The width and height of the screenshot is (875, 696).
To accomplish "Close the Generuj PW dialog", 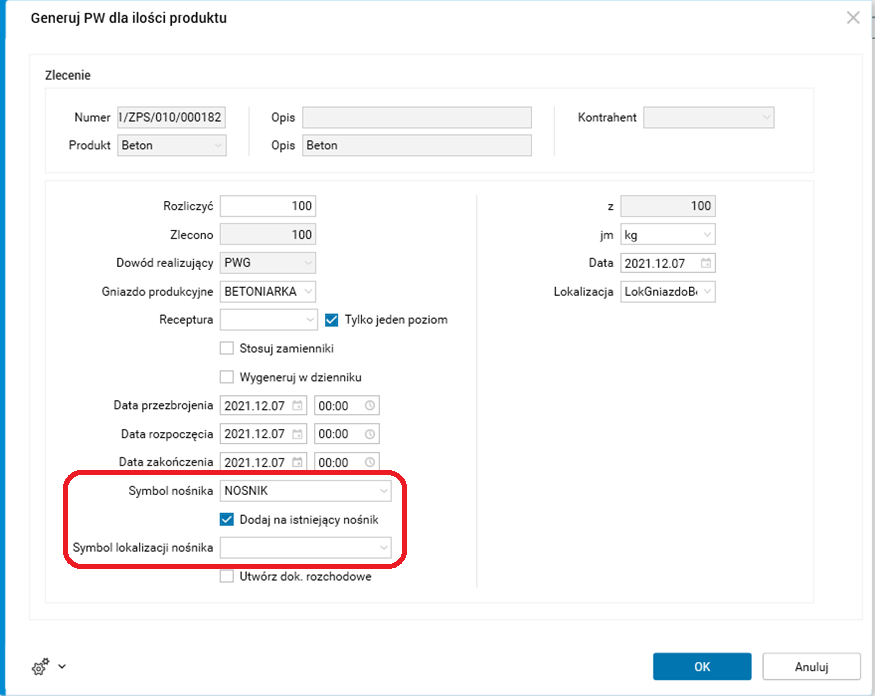I will (853, 17).
